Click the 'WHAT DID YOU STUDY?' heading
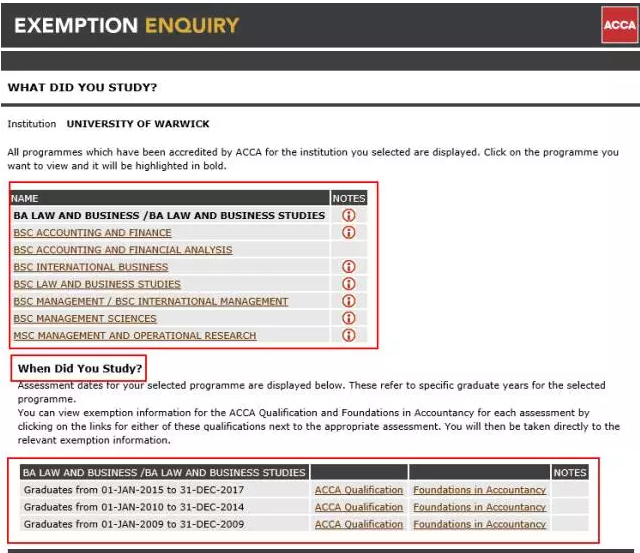The image size is (640, 553). [82, 87]
